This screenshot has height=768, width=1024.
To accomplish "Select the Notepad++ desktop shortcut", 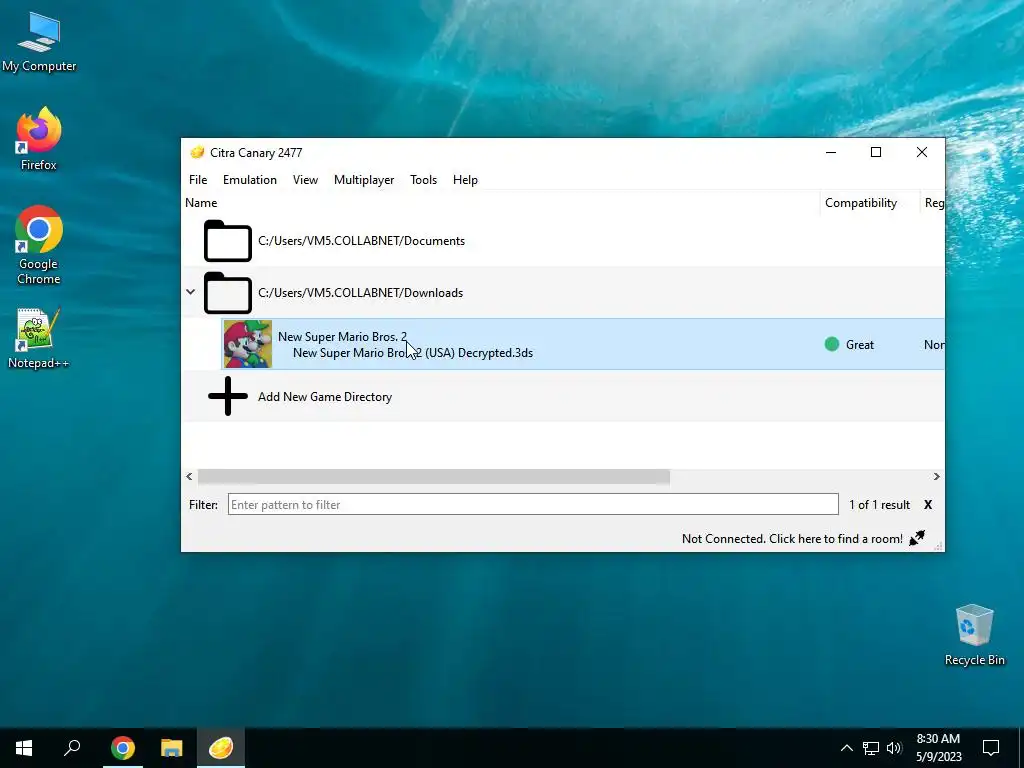I will point(39,339).
